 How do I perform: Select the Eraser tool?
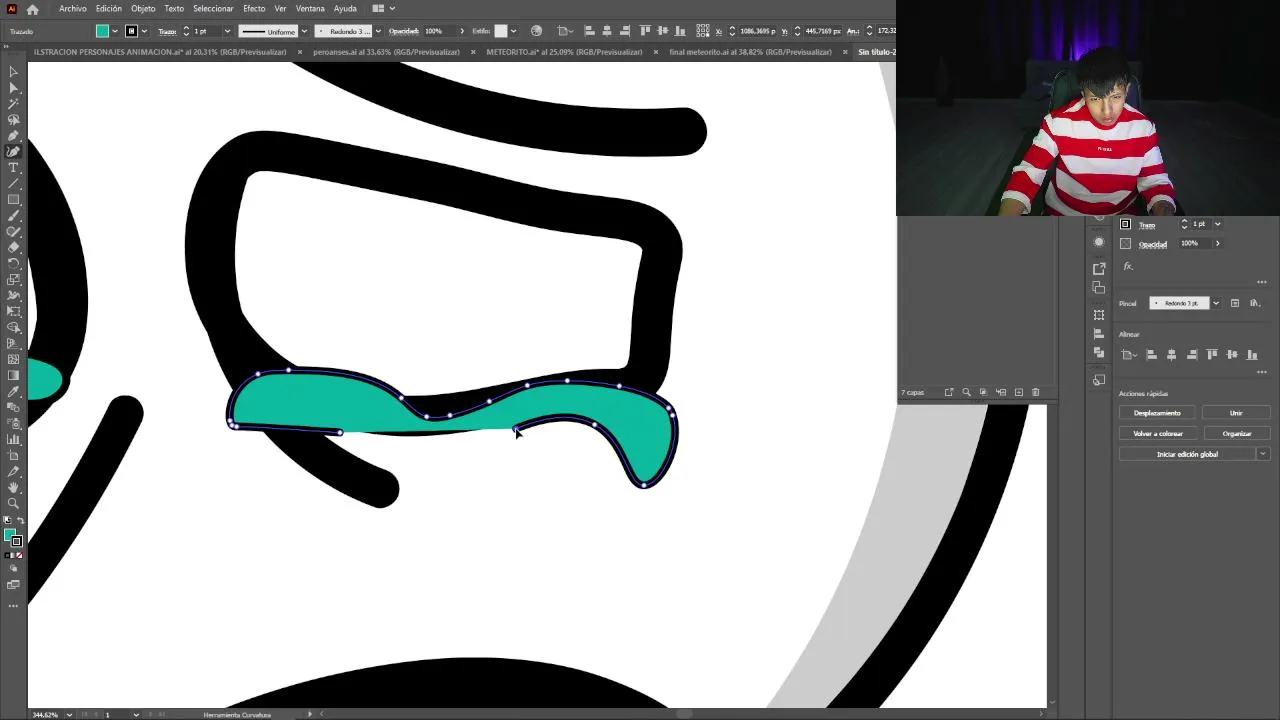click(x=13, y=248)
